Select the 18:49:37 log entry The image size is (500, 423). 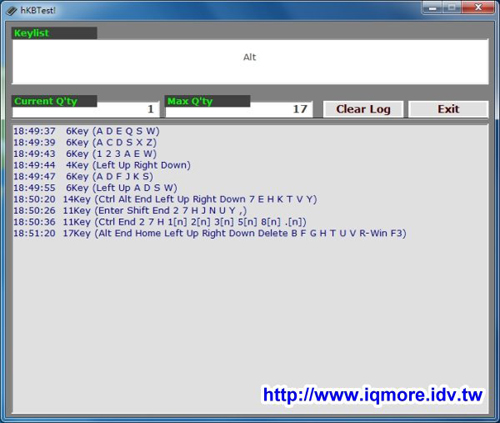click(87, 131)
